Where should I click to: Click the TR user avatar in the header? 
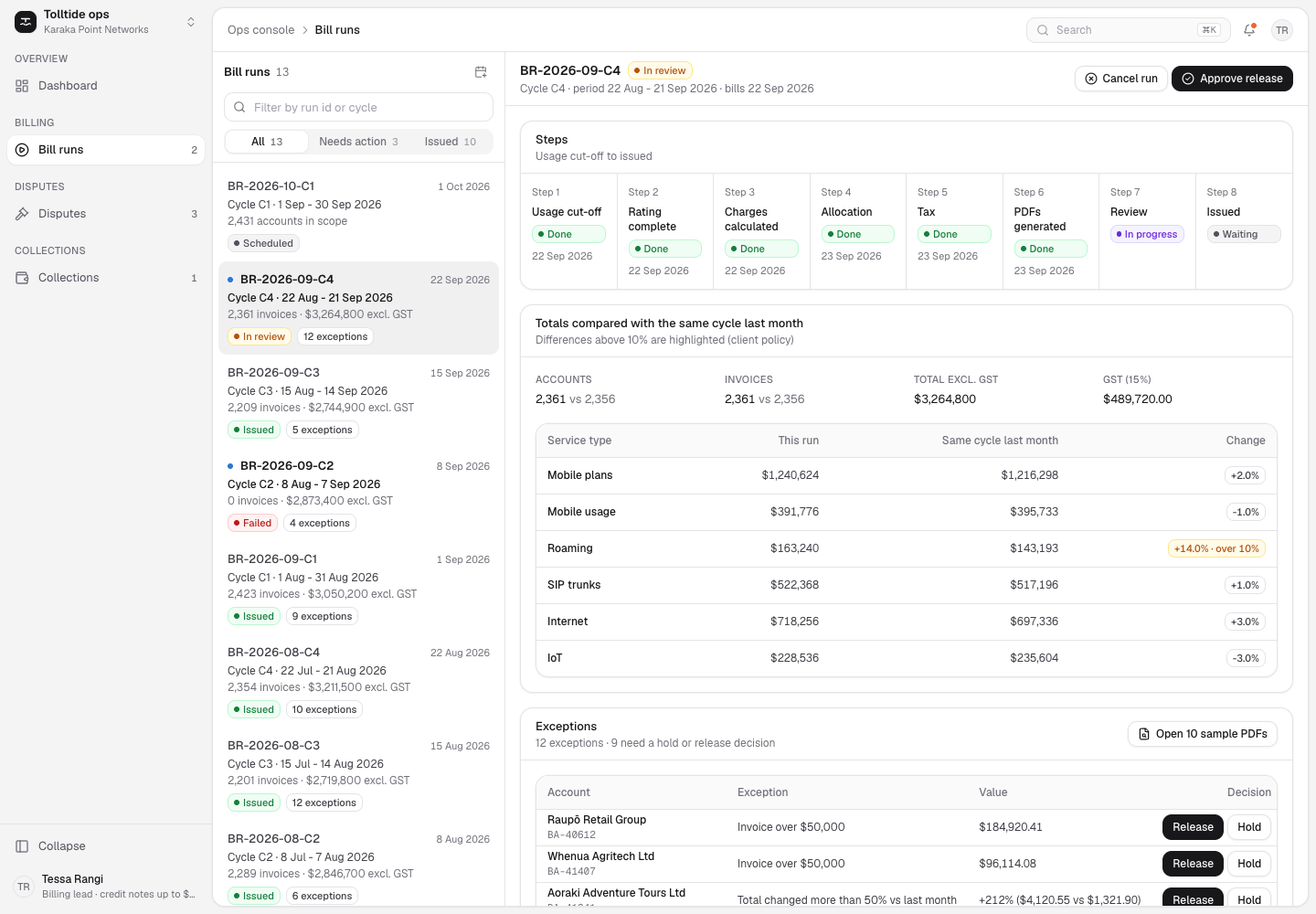click(x=1282, y=30)
